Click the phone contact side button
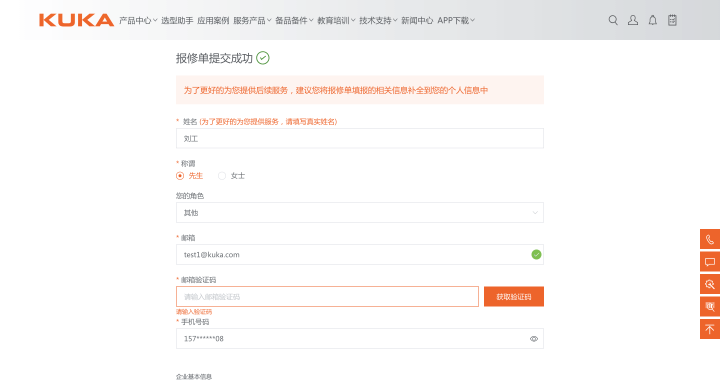The height and width of the screenshot is (389, 720). (x=710, y=239)
